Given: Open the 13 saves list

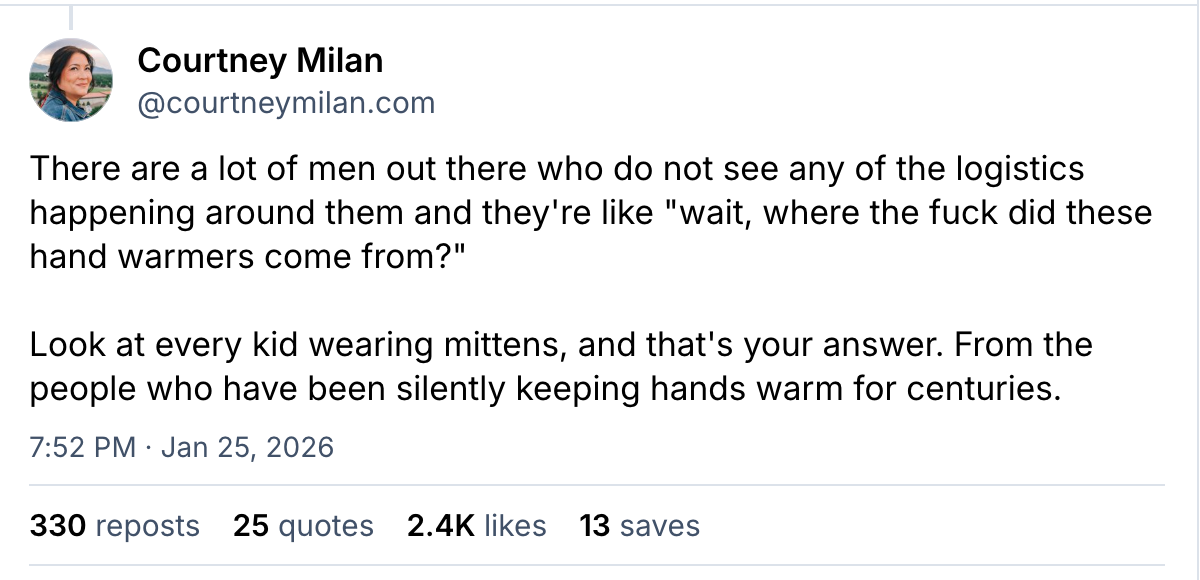Looking at the screenshot, I should click(637, 525).
